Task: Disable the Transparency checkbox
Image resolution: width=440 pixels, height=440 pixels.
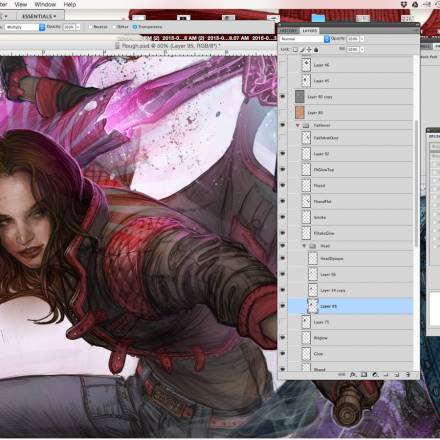Action: [x=135, y=27]
